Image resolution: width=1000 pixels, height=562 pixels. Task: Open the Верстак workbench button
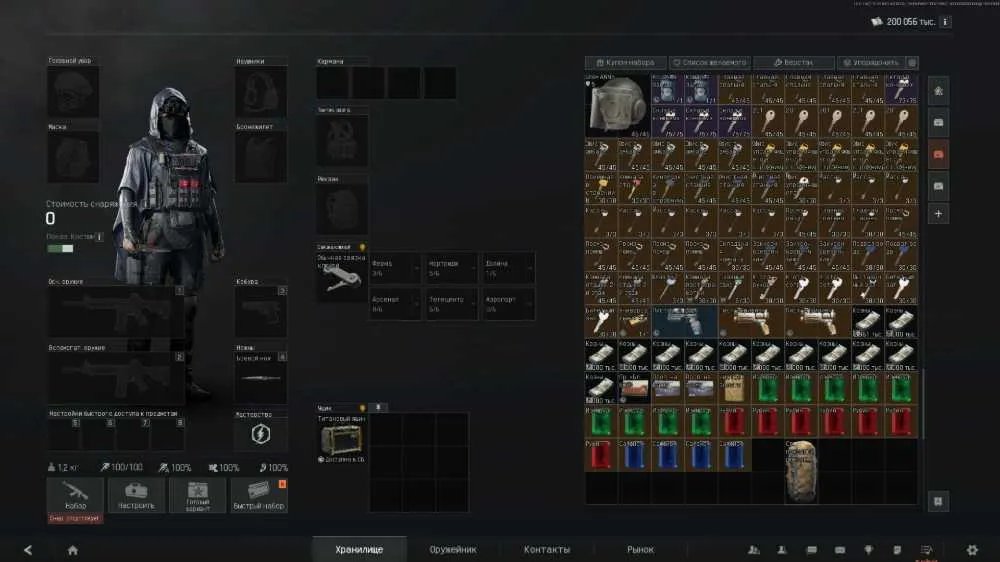point(793,63)
